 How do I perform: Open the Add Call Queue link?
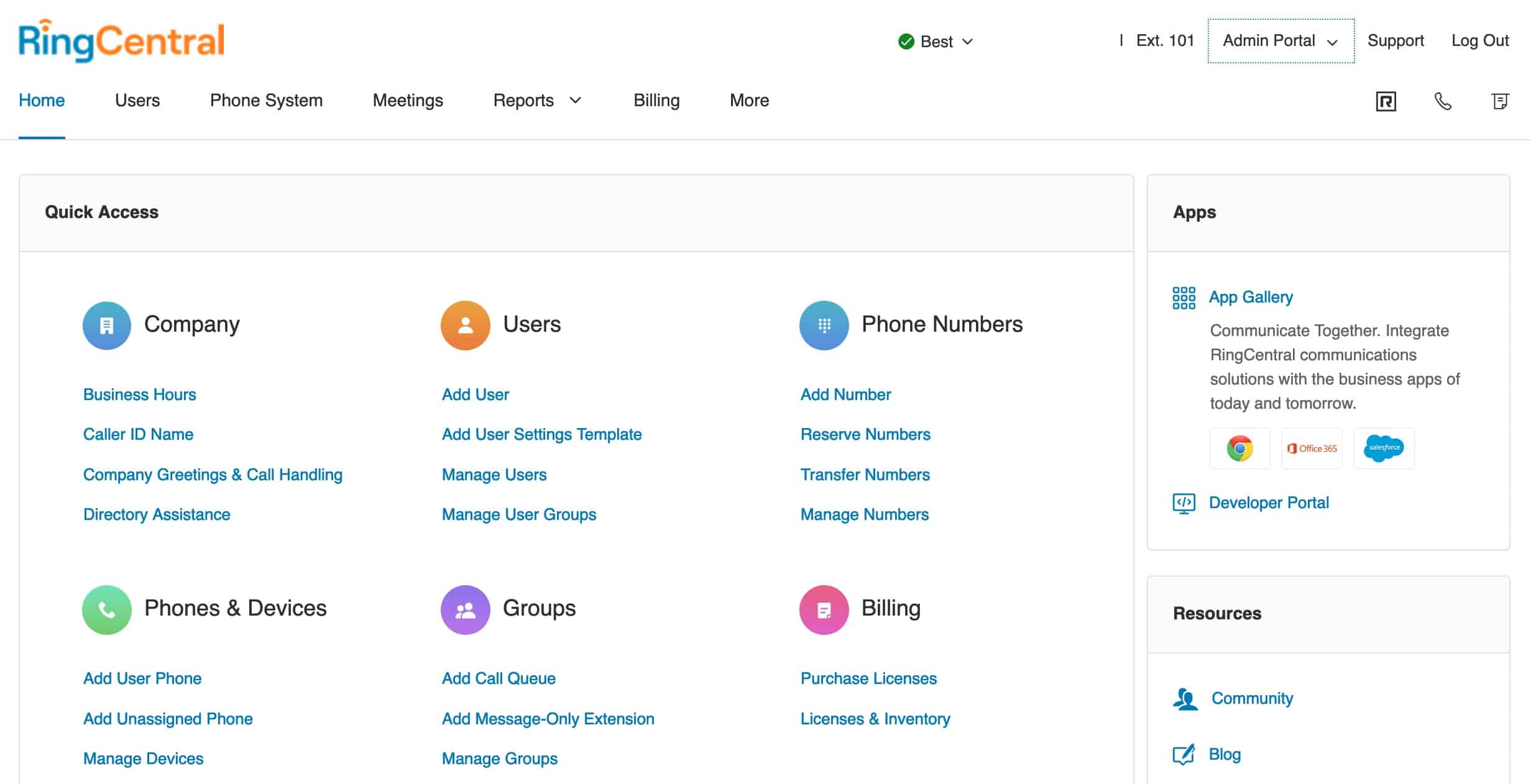coord(498,678)
